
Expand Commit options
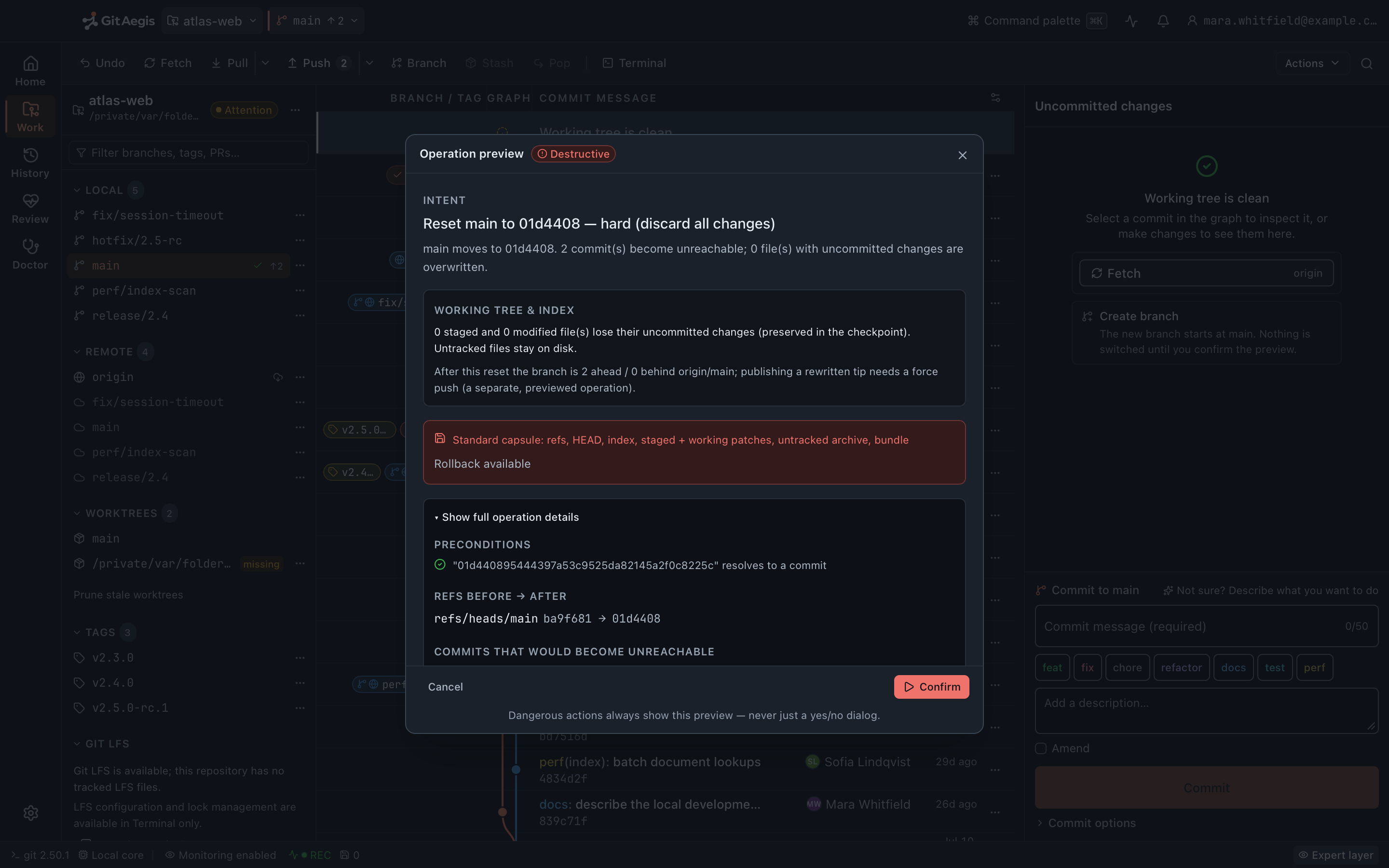tap(1086, 823)
